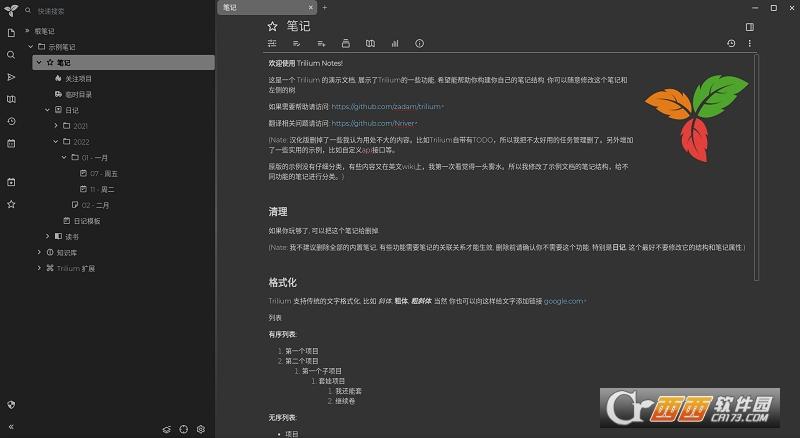Click the quick search input field

click(x=122, y=11)
